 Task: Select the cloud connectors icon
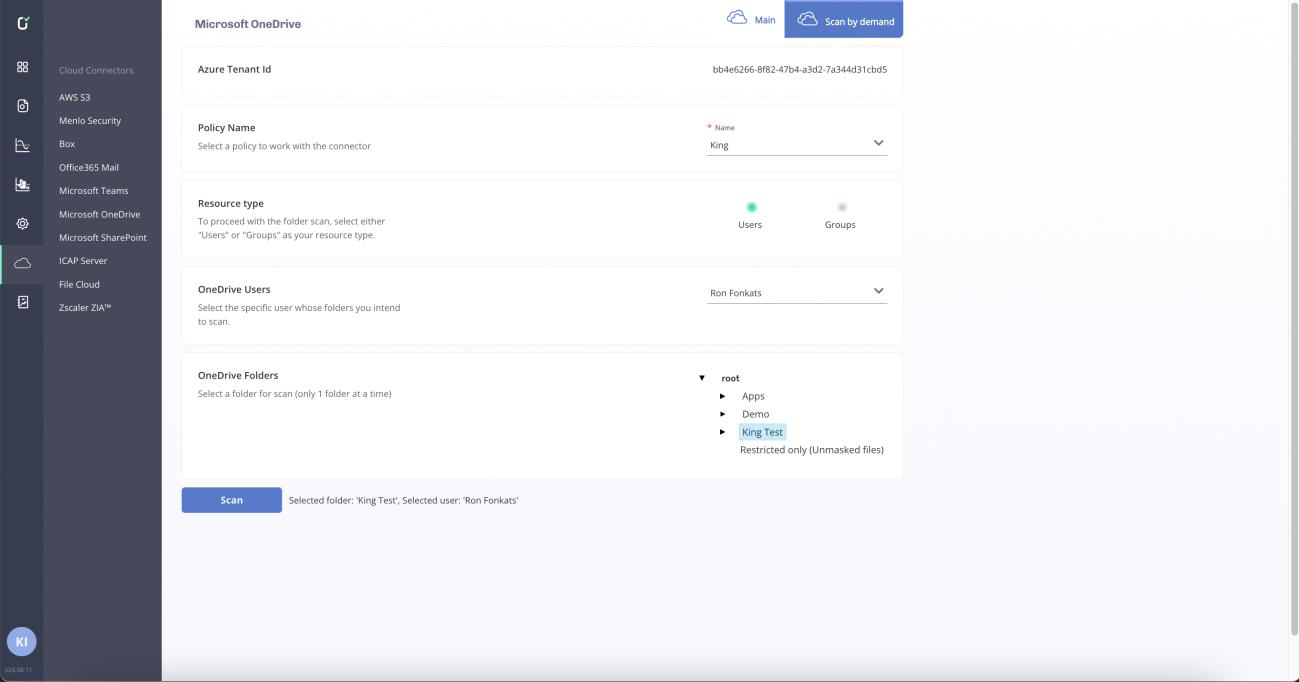tap(22, 263)
